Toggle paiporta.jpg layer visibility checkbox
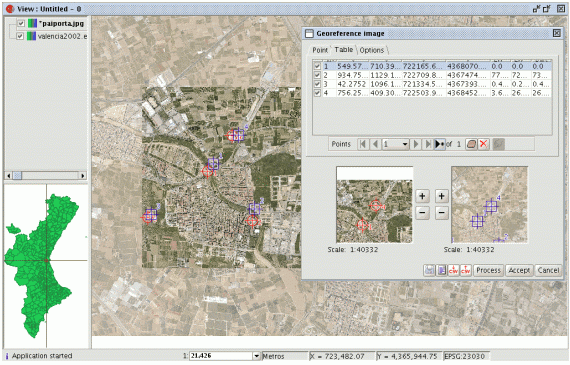 21,24
